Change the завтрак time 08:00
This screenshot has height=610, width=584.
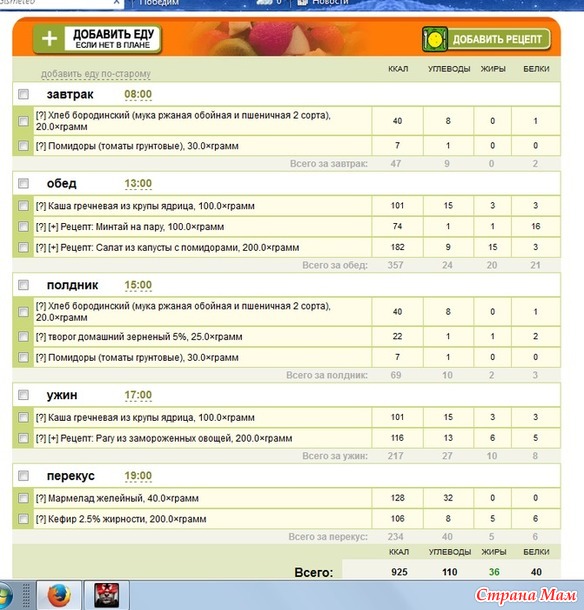tap(138, 95)
